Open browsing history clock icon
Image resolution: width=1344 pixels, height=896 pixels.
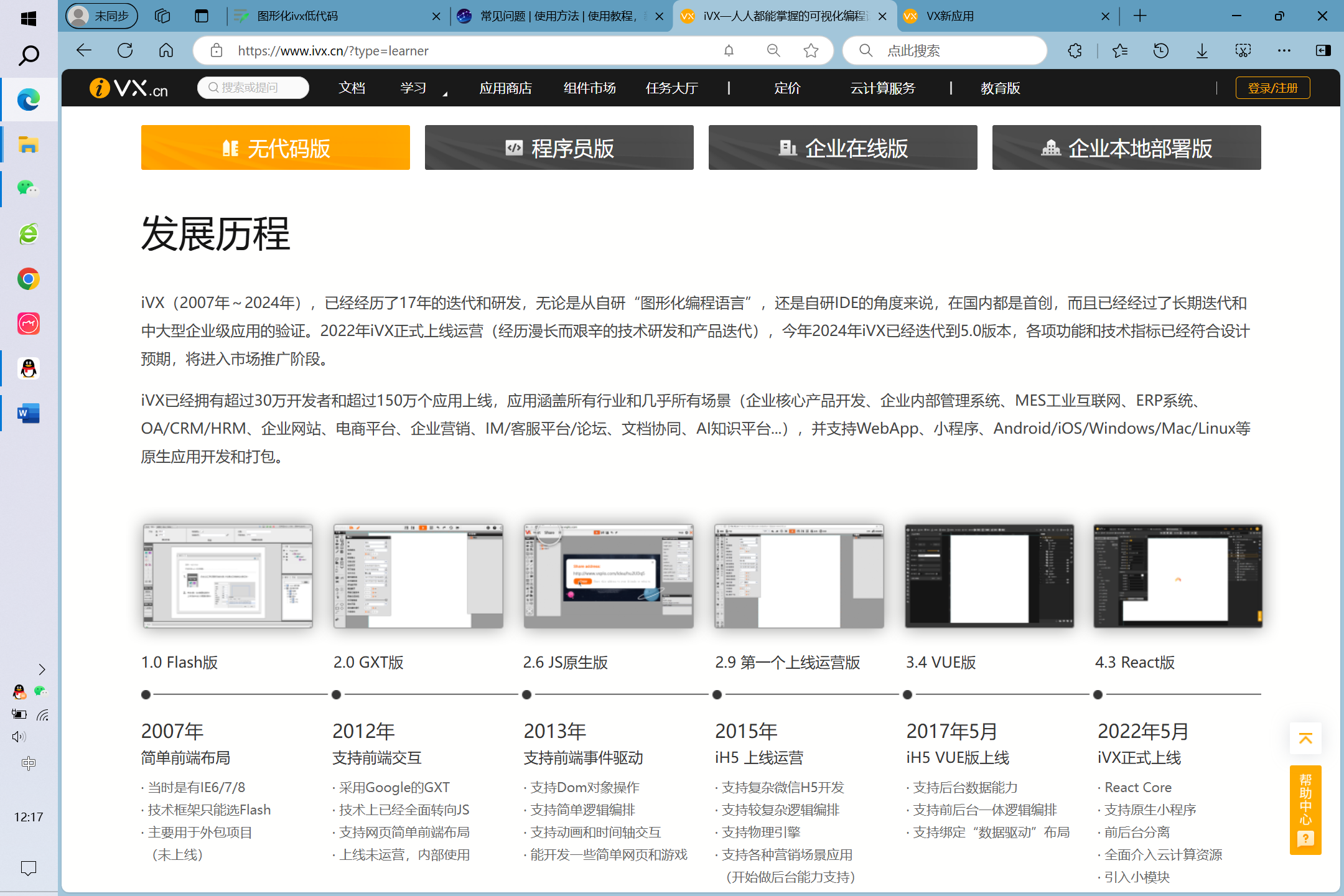coord(1161,50)
